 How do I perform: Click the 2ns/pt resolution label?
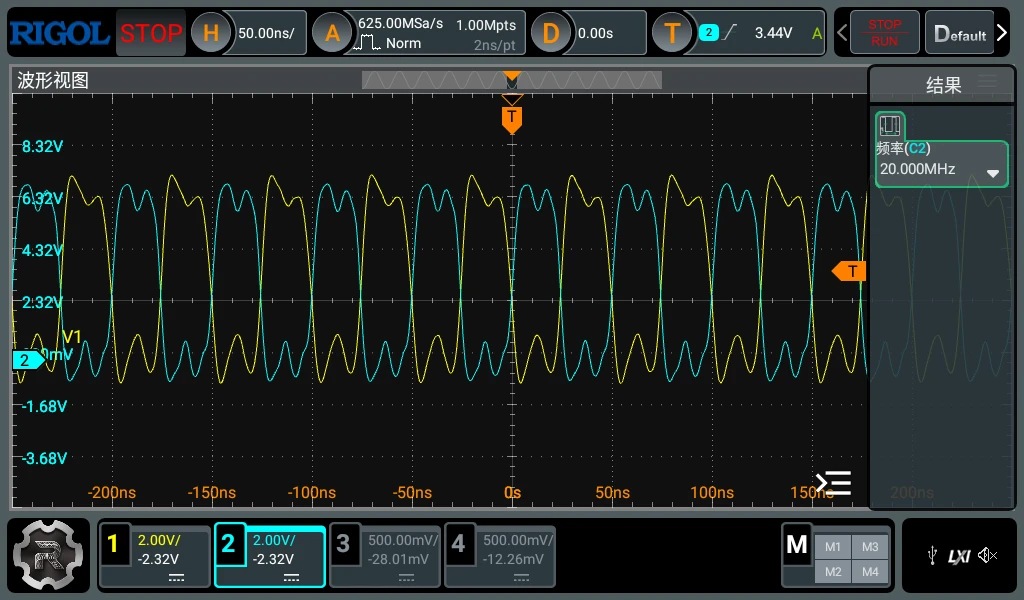494,45
